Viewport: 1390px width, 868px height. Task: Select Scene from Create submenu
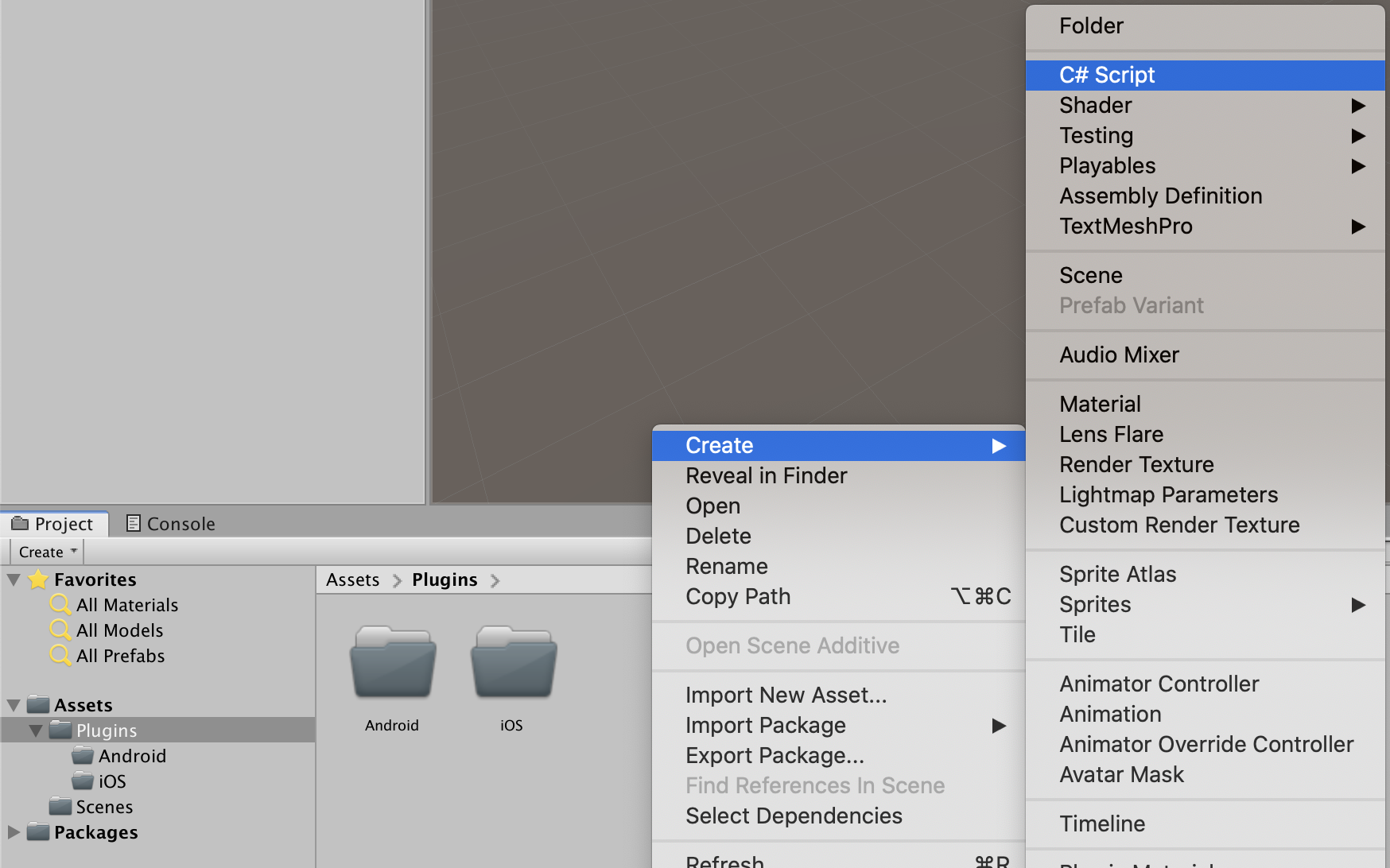point(1206,275)
